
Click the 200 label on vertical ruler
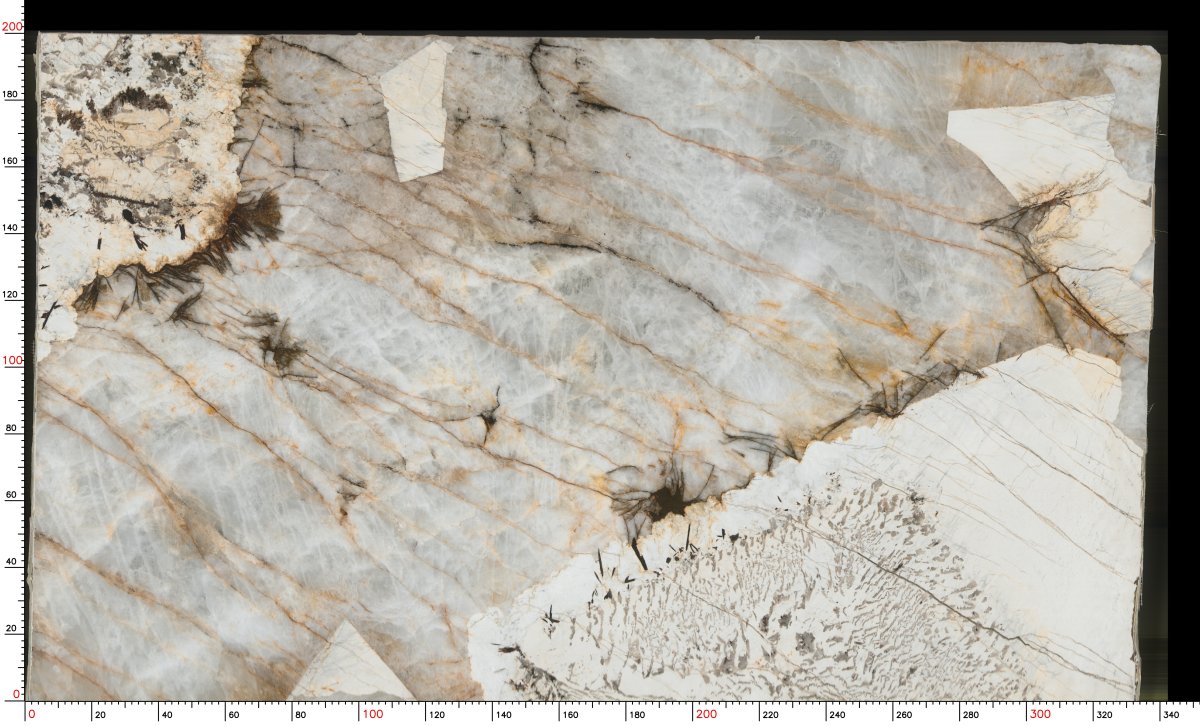pos(10,28)
